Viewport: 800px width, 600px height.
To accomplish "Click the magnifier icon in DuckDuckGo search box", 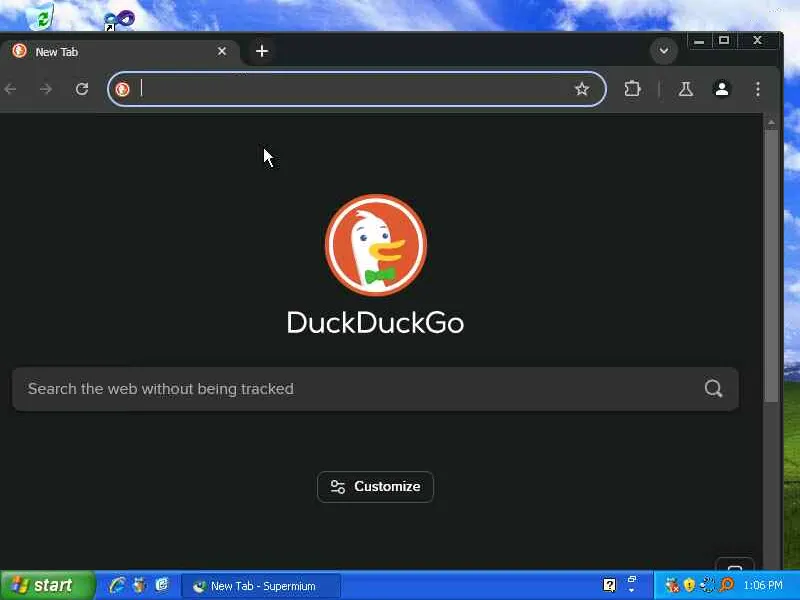I will pyautogui.click(x=713, y=389).
